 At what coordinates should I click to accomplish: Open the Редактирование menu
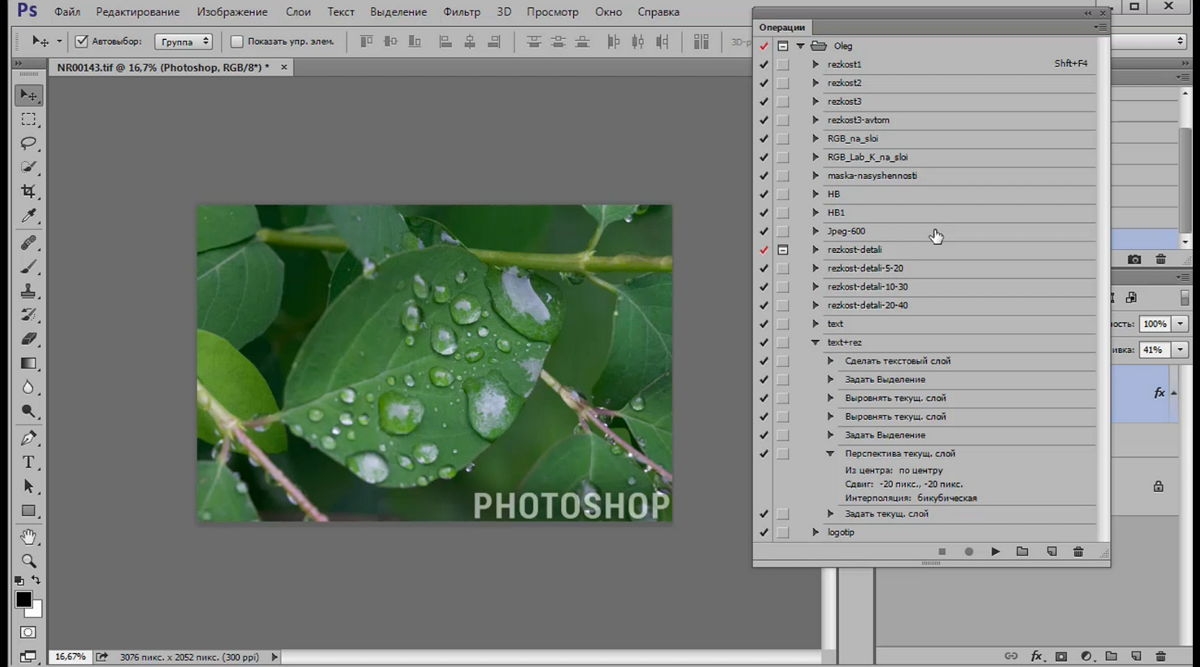tap(138, 12)
